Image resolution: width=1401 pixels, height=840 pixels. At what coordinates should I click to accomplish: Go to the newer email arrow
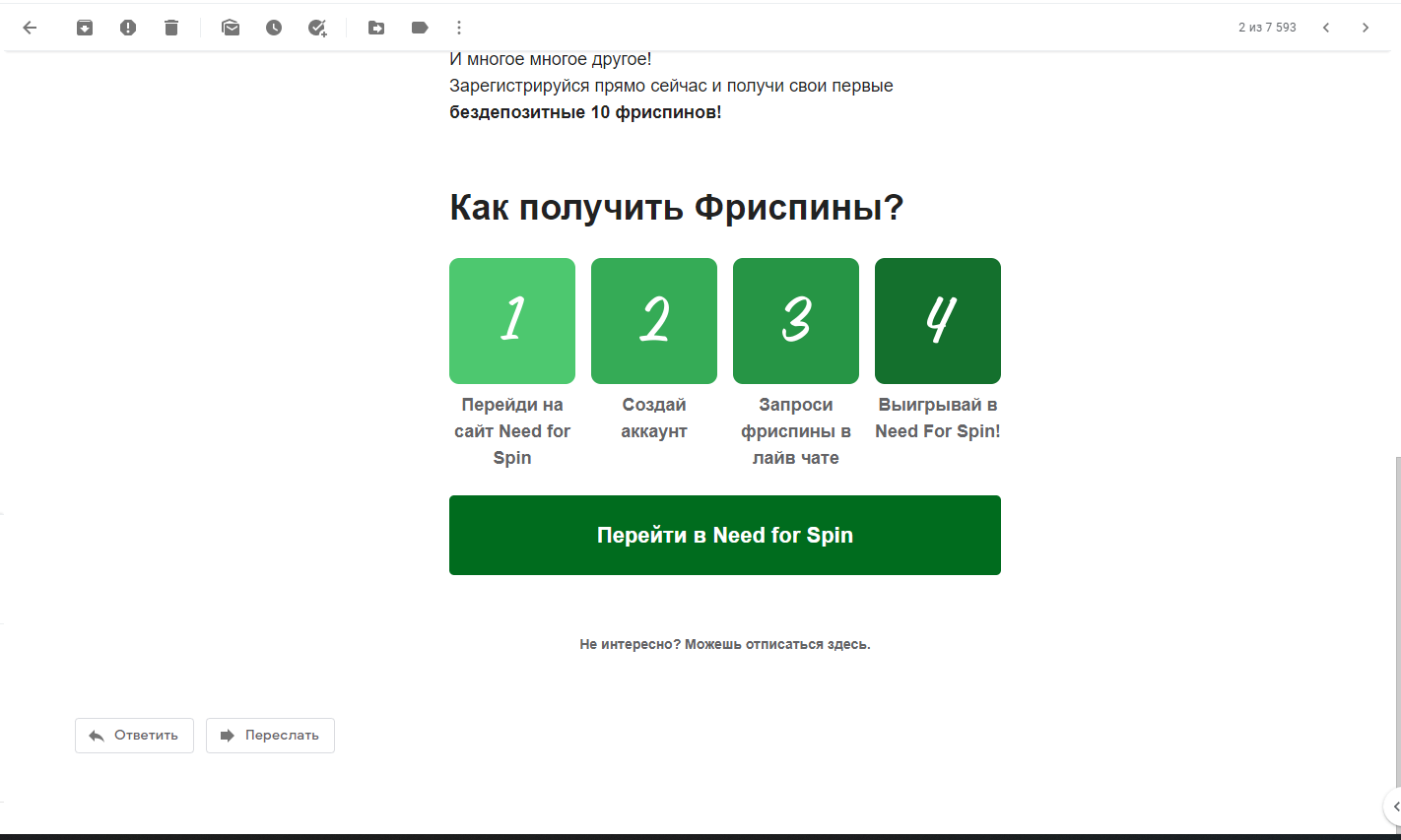1326,28
